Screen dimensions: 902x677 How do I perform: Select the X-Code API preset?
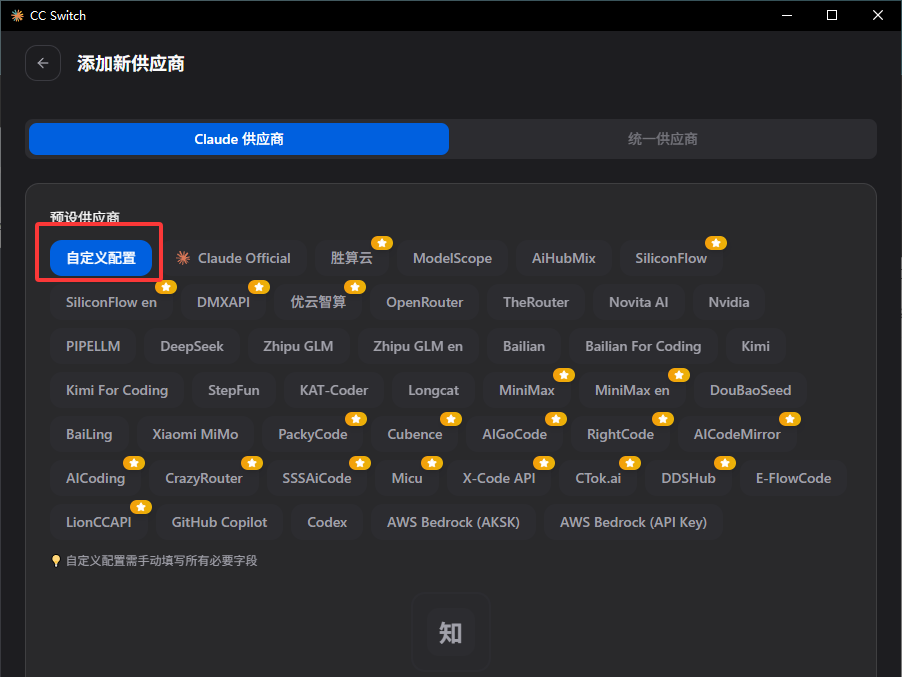tap(499, 478)
